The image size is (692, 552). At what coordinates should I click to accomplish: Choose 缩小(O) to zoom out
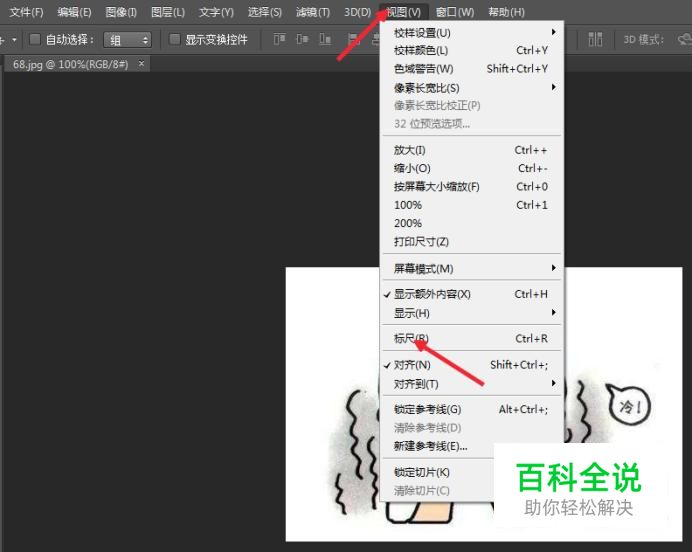click(471, 168)
